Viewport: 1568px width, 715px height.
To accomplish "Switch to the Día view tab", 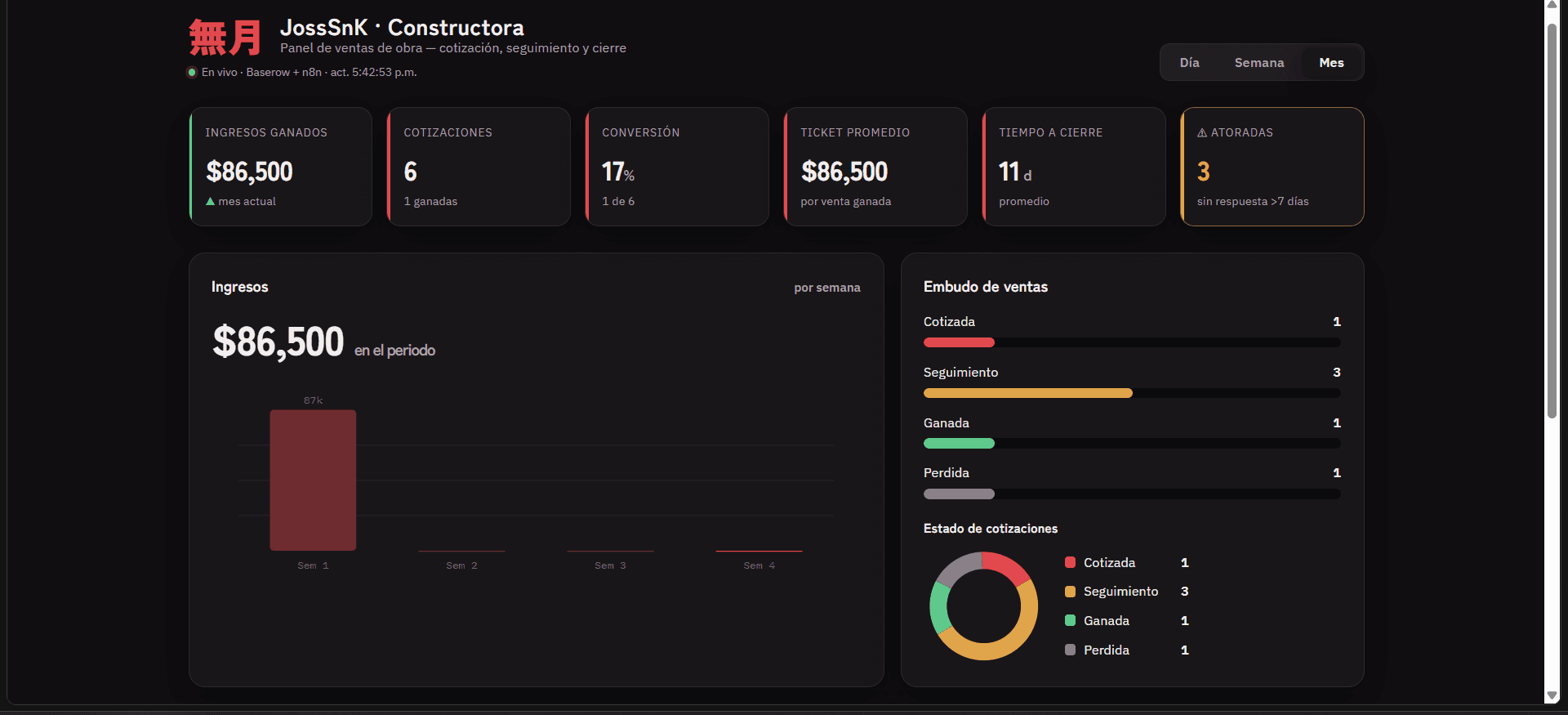I will [1189, 63].
